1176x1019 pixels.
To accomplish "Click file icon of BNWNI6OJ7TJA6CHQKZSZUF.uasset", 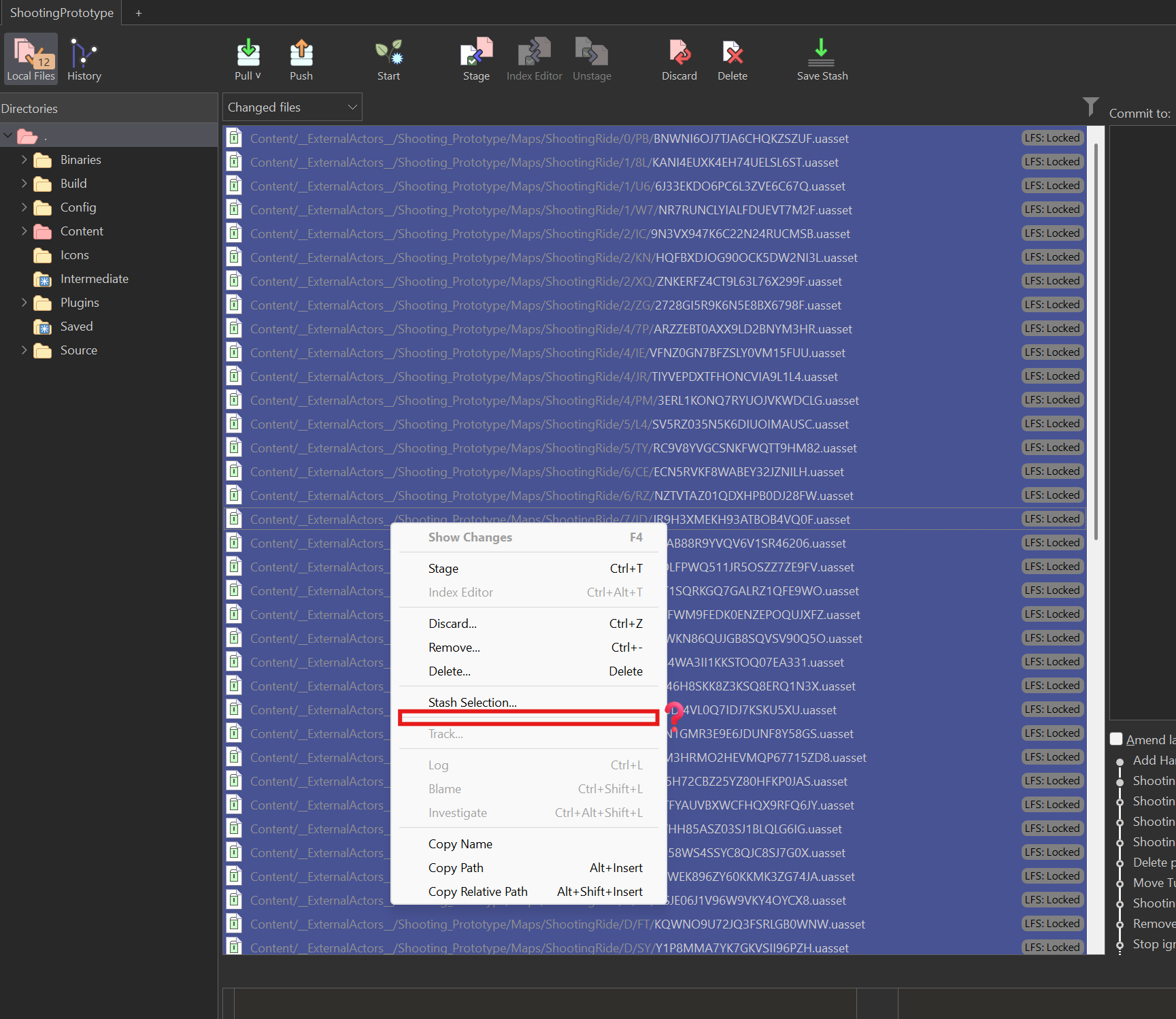I will pyautogui.click(x=235, y=138).
